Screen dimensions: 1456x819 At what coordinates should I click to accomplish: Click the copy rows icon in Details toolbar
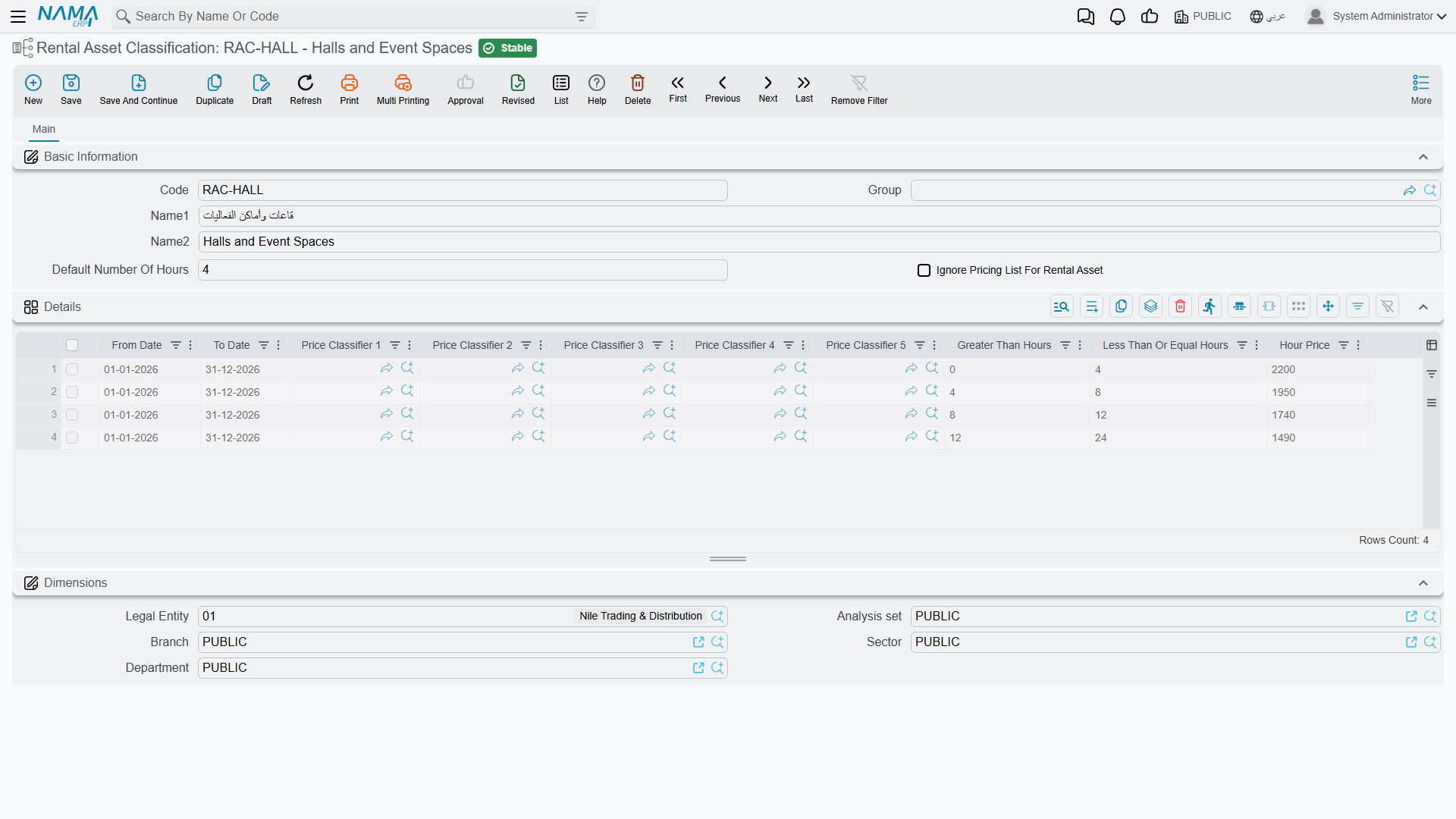pos(1121,306)
